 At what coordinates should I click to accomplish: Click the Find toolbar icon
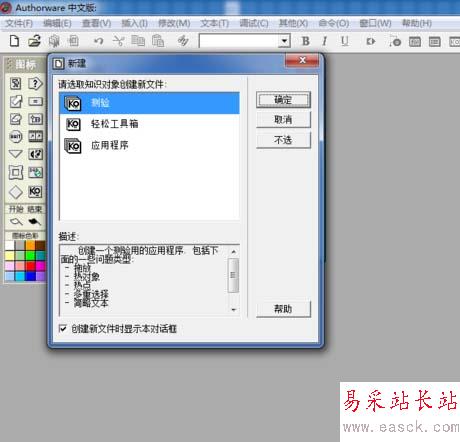(183, 41)
